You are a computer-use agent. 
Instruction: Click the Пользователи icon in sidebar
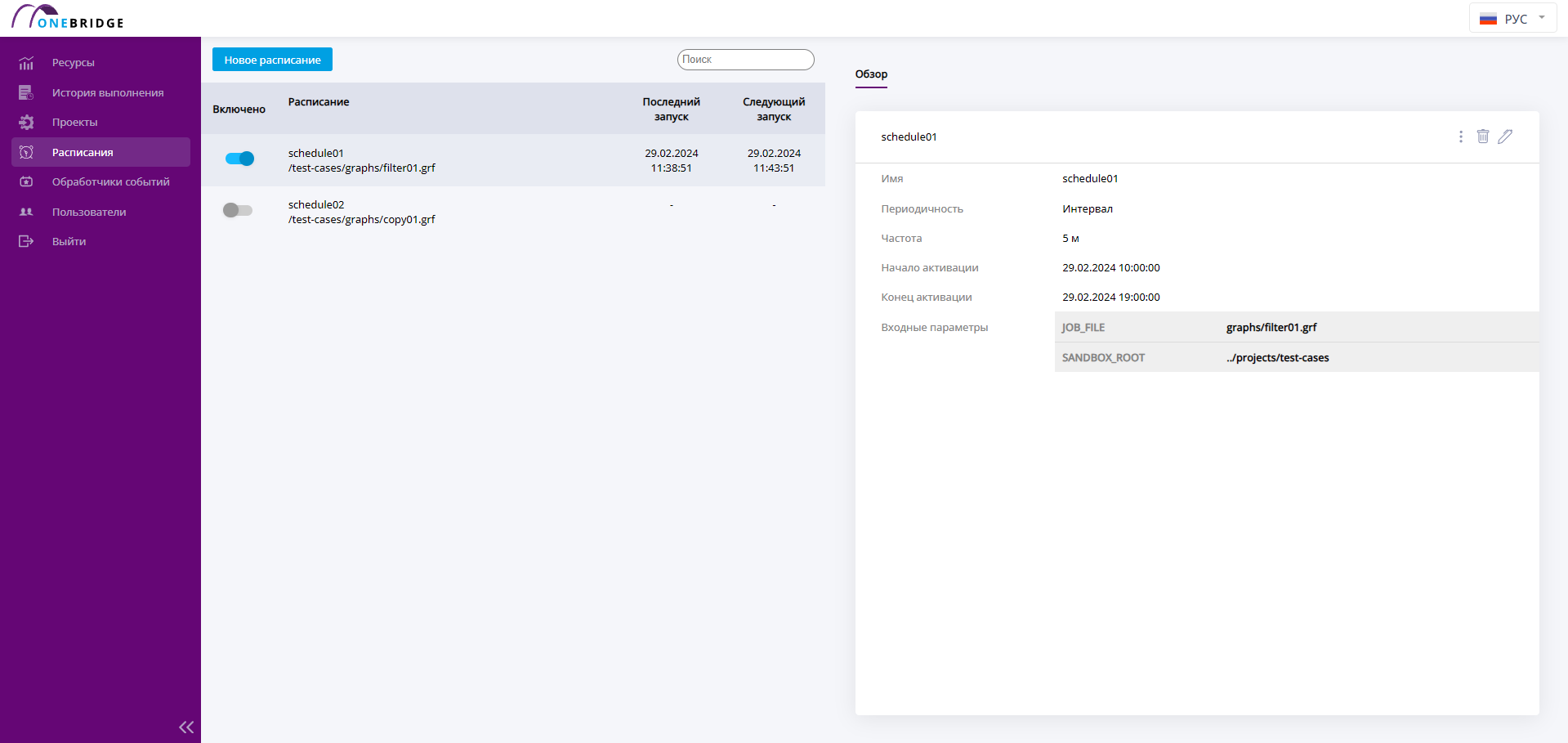[26, 212]
